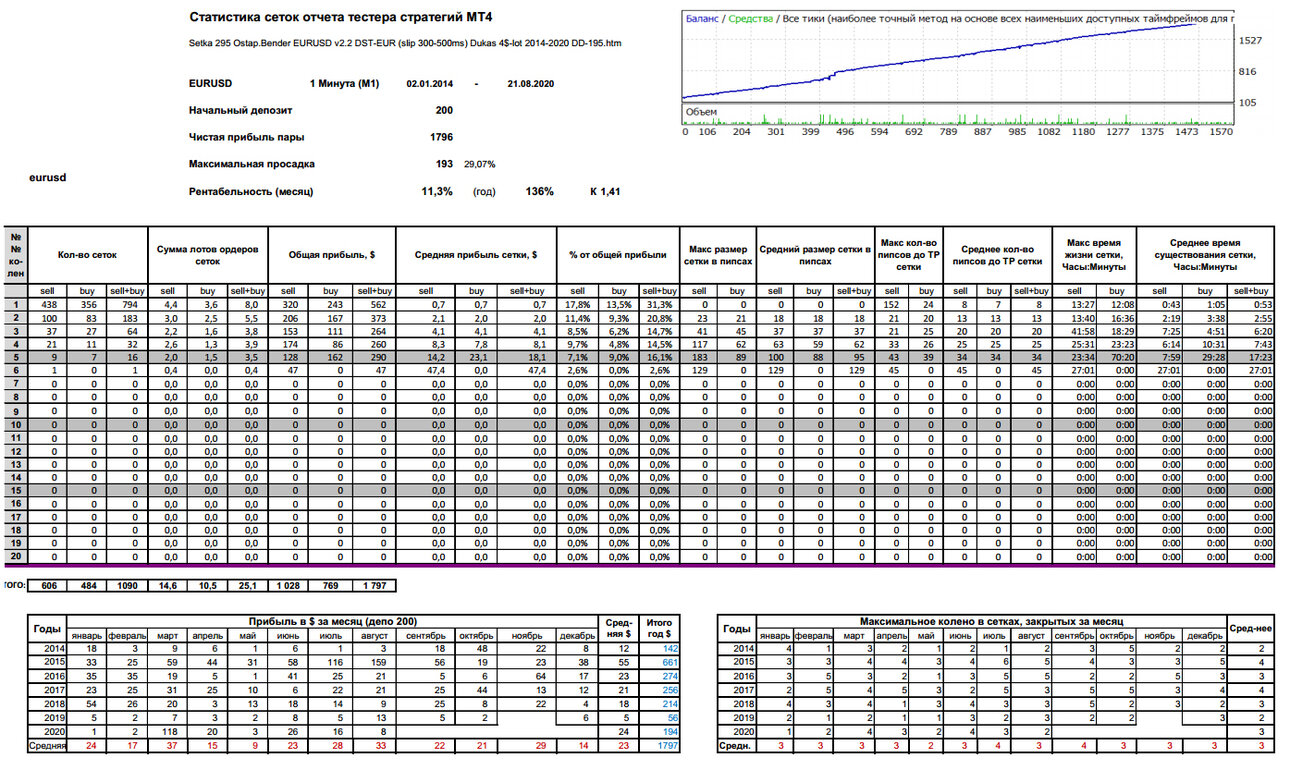Select the August 2015 profit '159'
The image size is (1290, 770).
[377, 662]
